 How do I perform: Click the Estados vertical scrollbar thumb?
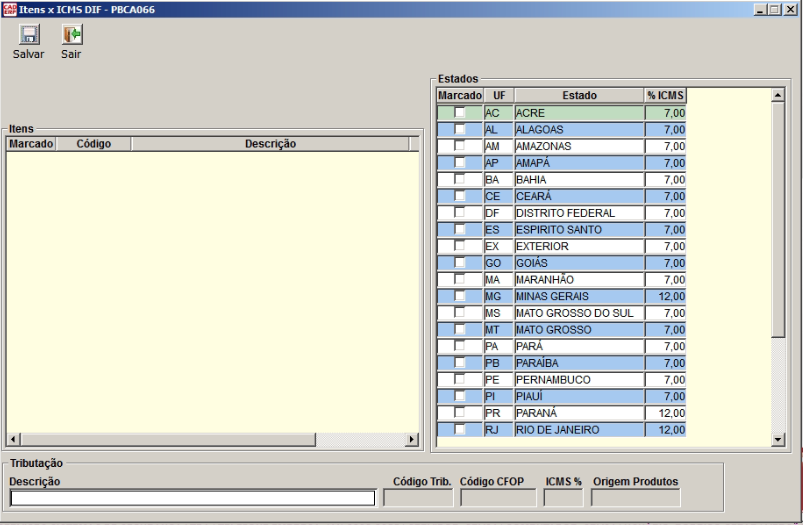point(778,219)
